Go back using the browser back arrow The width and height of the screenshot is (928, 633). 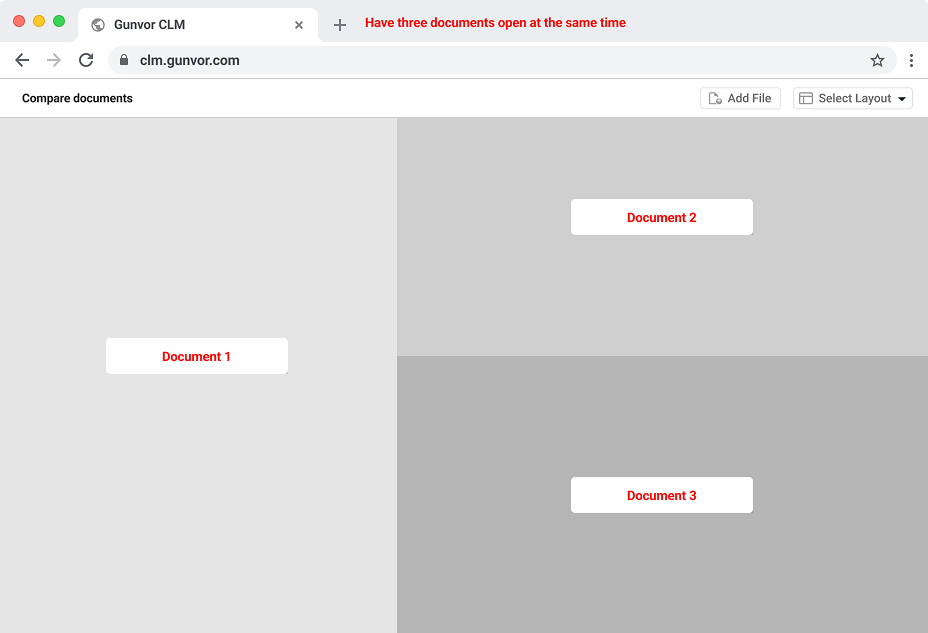point(22,60)
